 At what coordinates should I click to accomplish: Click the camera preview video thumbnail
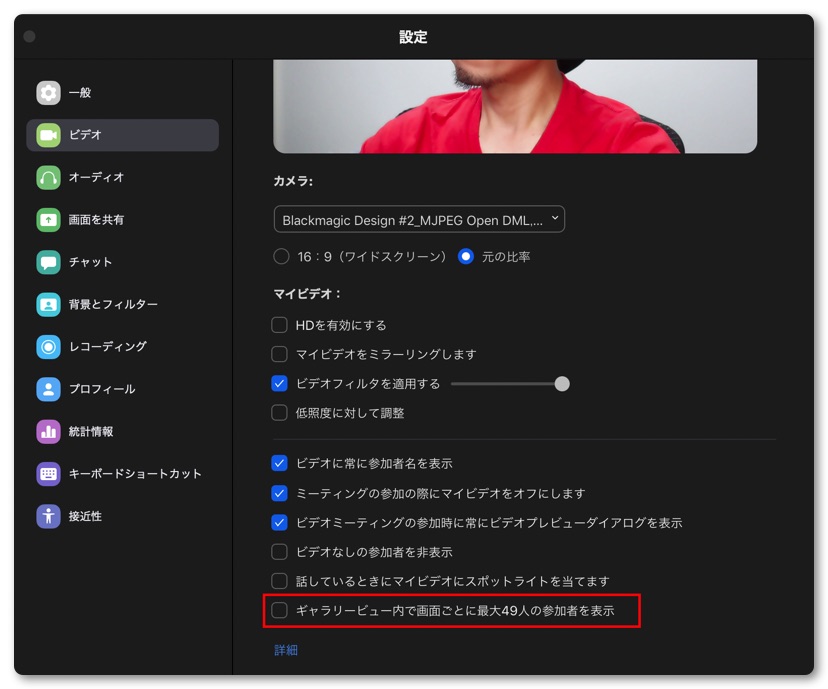point(515,105)
